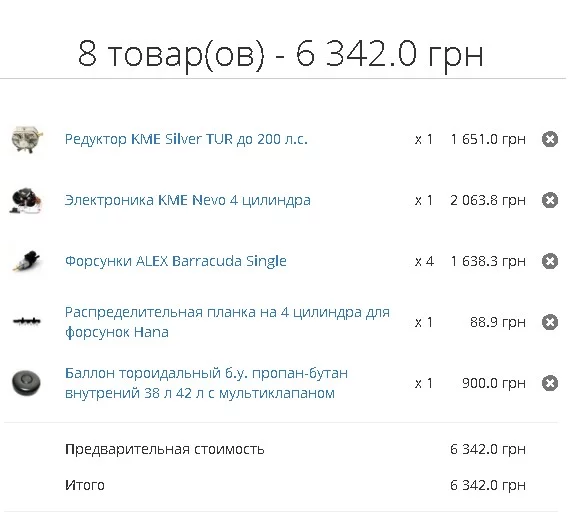Click the distribution rail thumbnail image

[27, 321]
